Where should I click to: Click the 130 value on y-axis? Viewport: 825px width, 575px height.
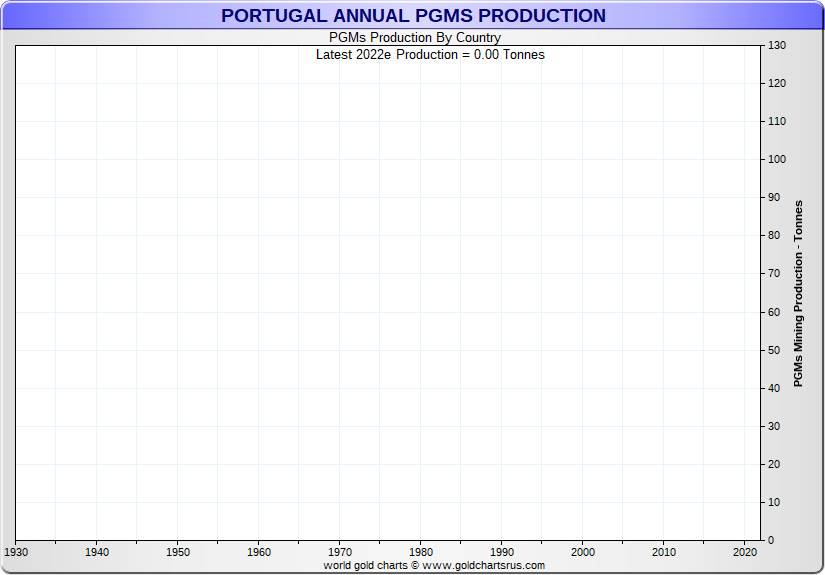(776, 46)
